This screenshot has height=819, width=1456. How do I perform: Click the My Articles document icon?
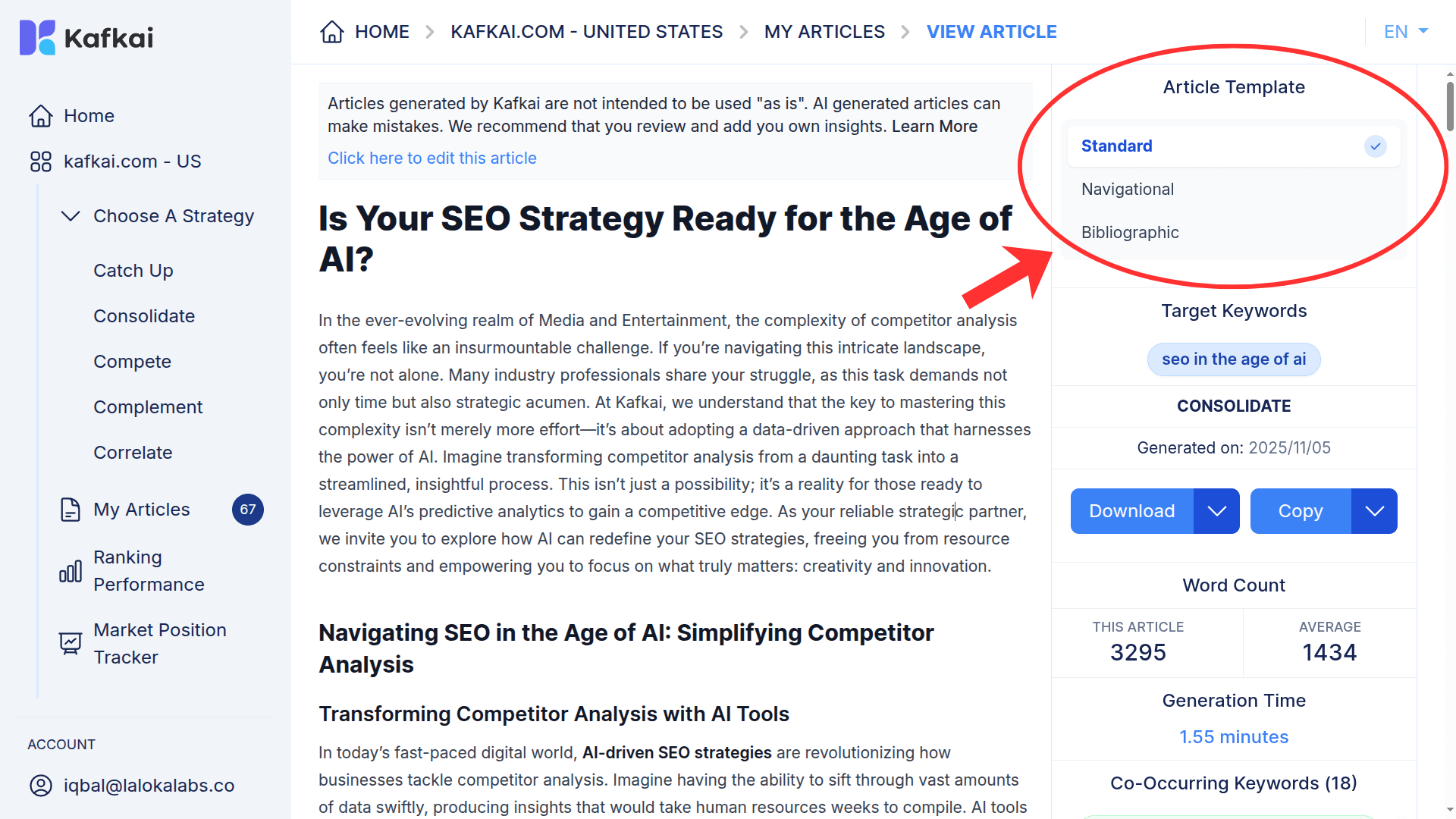pos(70,509)
